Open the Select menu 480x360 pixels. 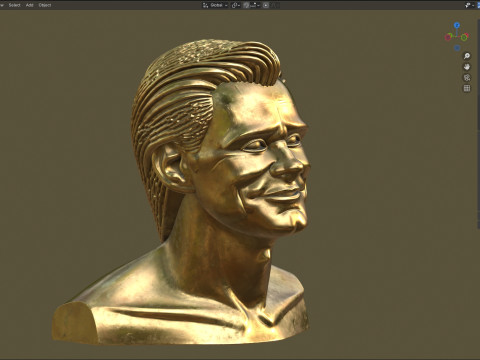(x=14, y=5)
